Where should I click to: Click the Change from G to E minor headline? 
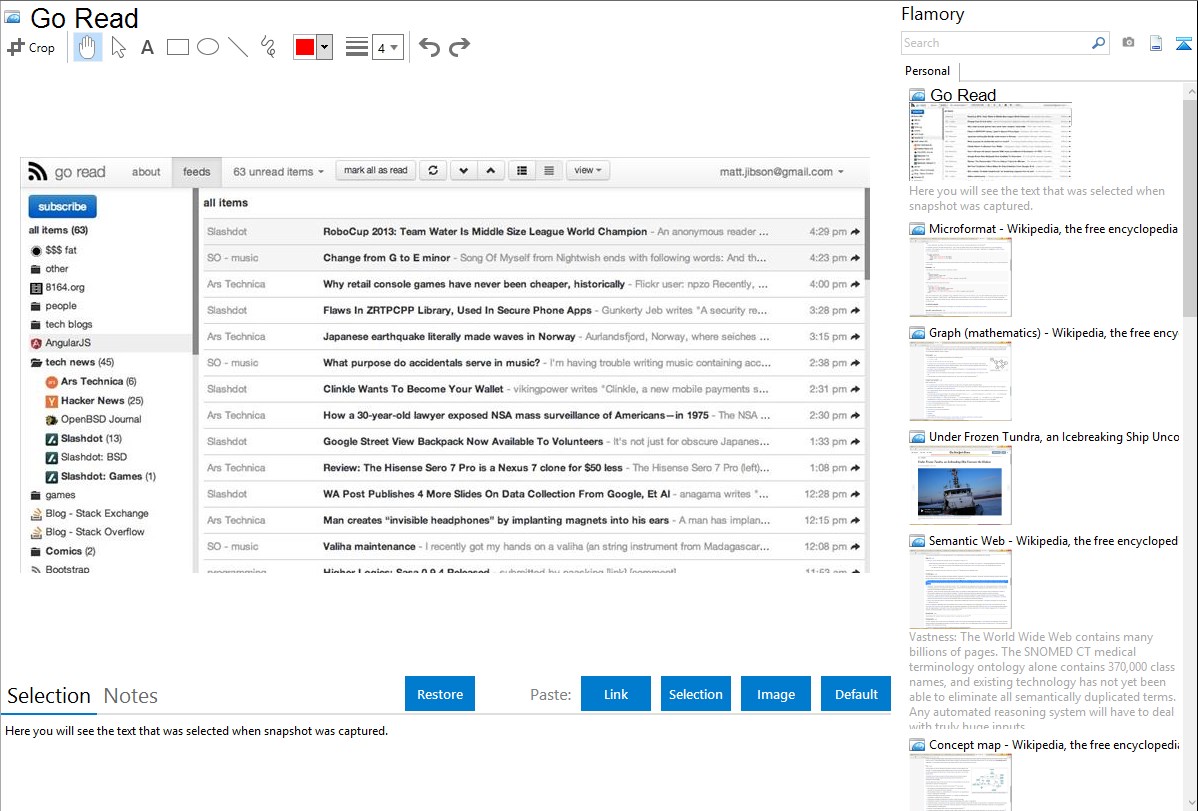[387, 258]
